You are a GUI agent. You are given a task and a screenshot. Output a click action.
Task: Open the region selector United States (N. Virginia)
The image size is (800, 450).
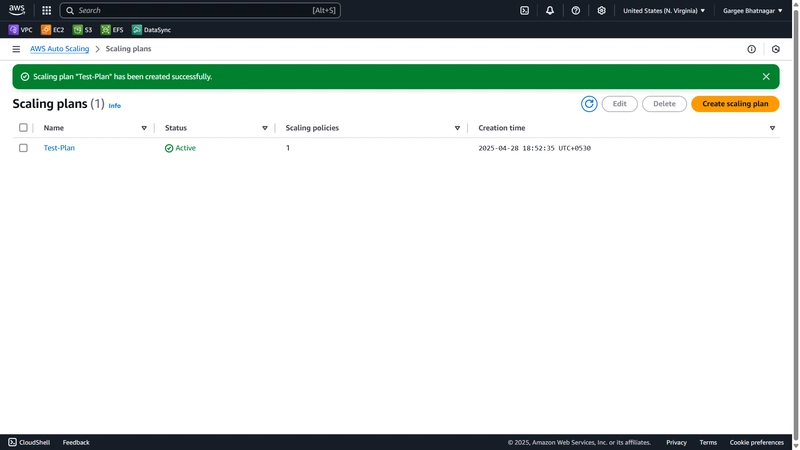click(664, 10)
